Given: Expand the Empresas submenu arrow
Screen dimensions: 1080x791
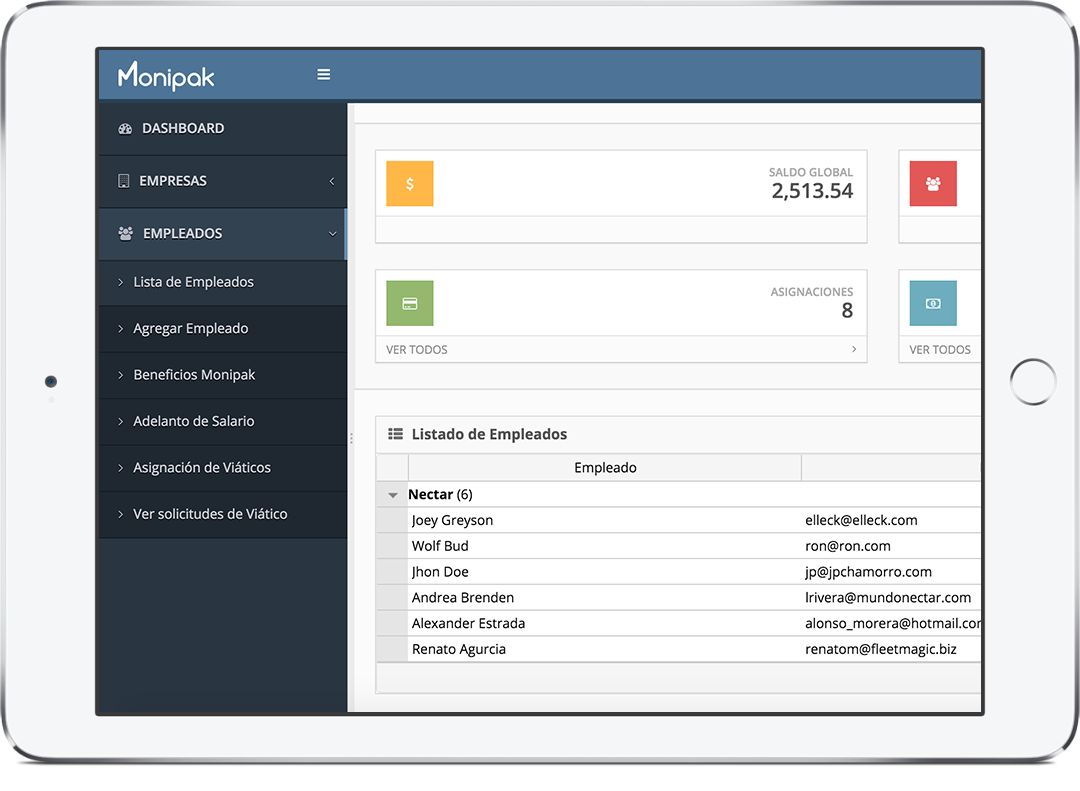Looking at the screenshot, I should click(x=331, y=181).
